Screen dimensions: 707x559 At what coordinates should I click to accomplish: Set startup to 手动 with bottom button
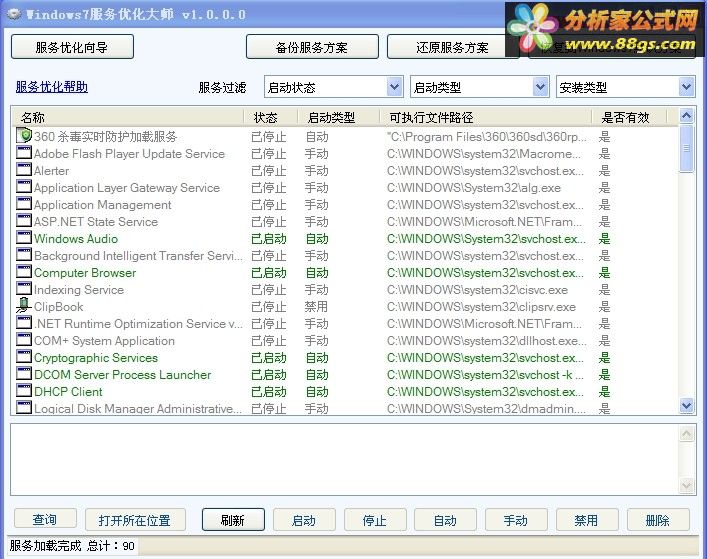point(516,520)
